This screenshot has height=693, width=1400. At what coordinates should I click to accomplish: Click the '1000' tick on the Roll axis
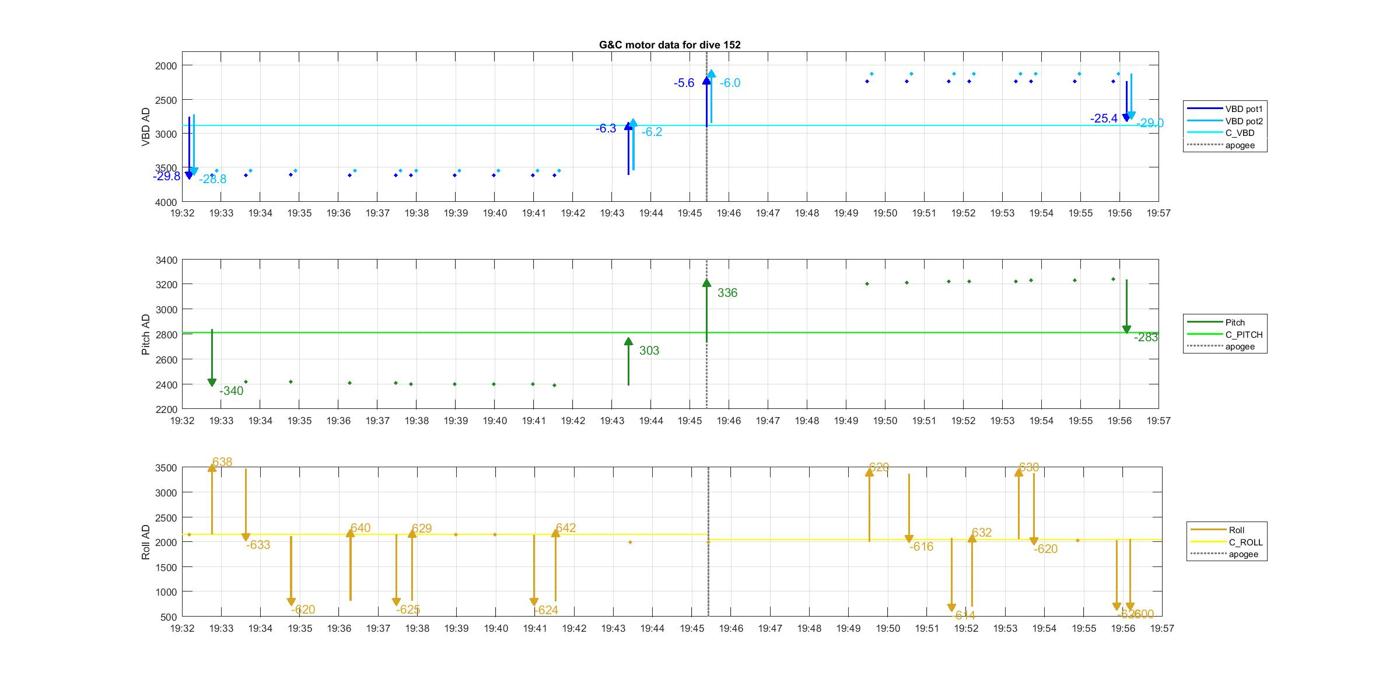click(166, 592)
